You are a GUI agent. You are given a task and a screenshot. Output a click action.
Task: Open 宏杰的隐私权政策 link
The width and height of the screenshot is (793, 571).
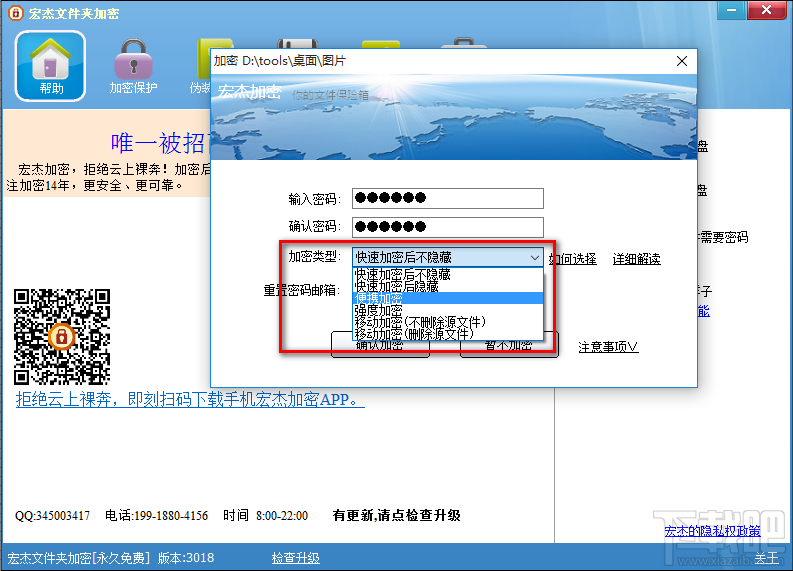pyautogui.click(x=712, y=531)
